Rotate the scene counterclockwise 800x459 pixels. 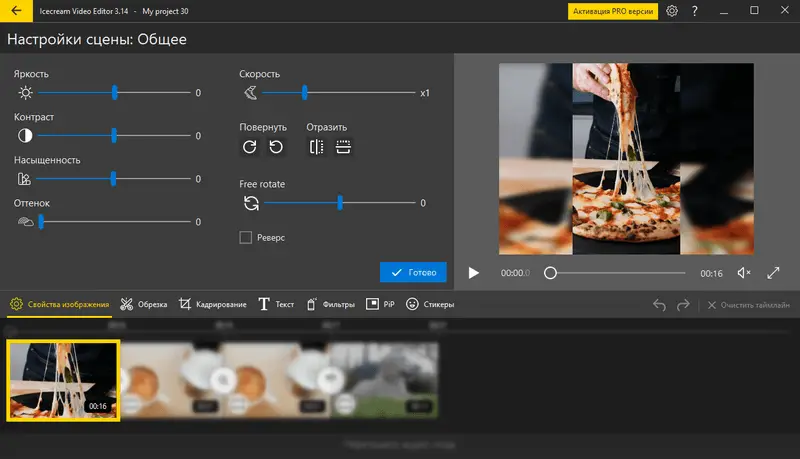(276, 147)
